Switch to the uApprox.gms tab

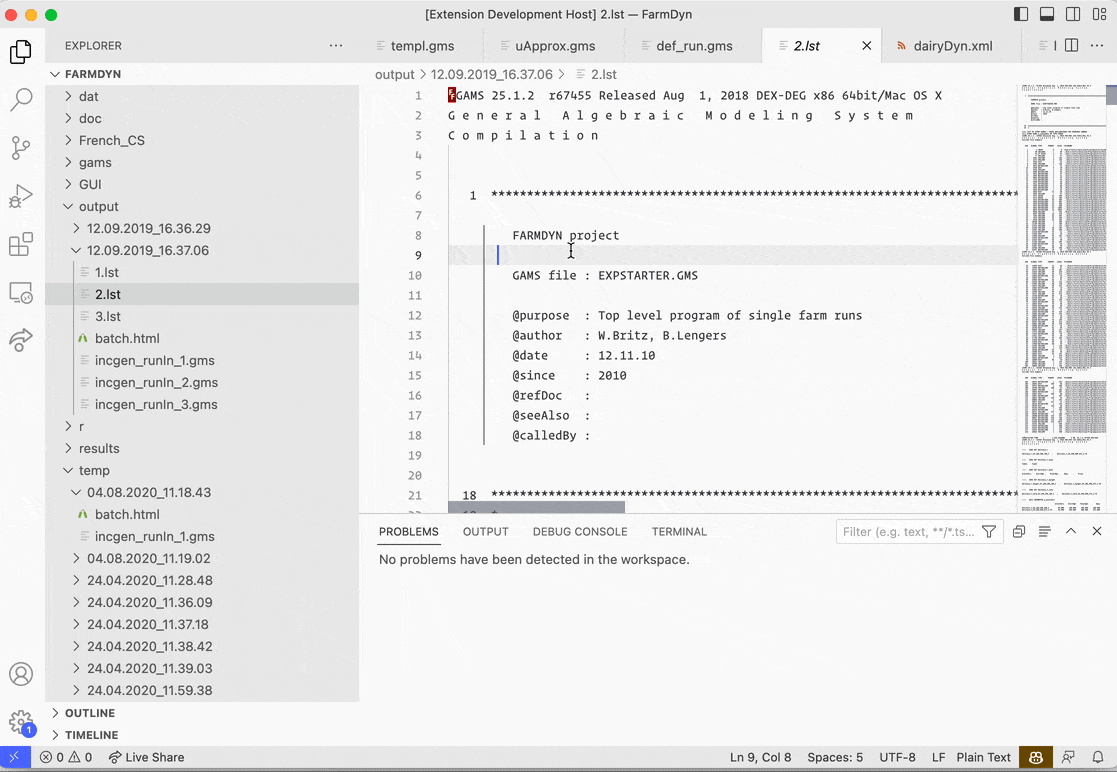tap(554, 46)
